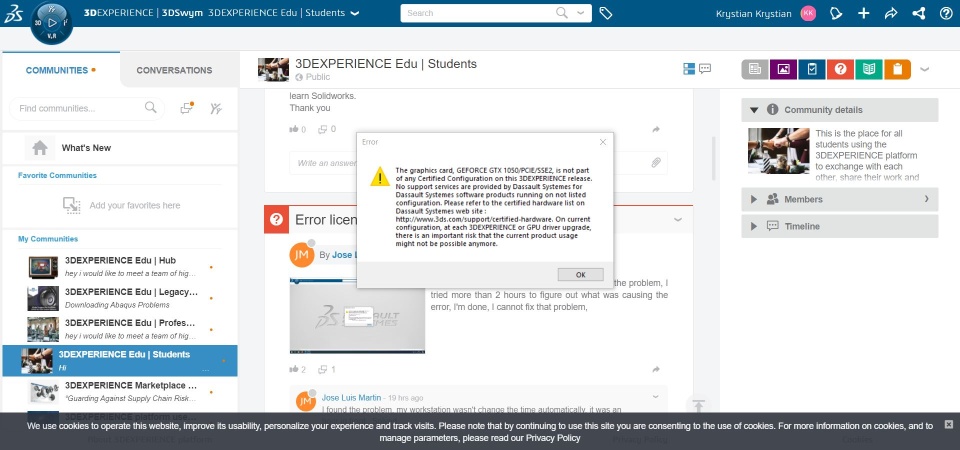Expand the content type toolbar chevron
This screenshot has width=960, height=450.
click(924, 69)
